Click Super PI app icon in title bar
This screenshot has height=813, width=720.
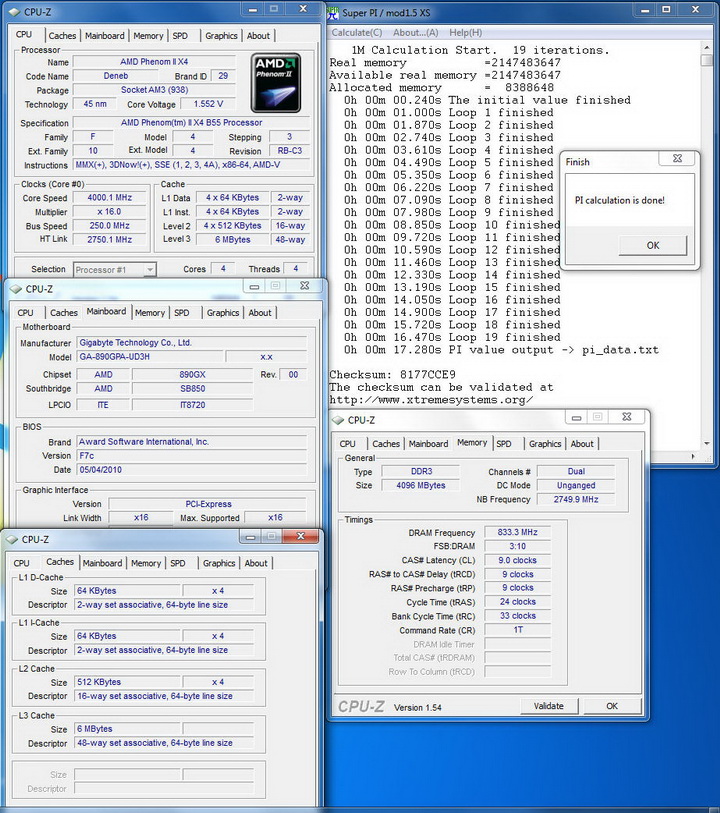[x=333, y=12]
